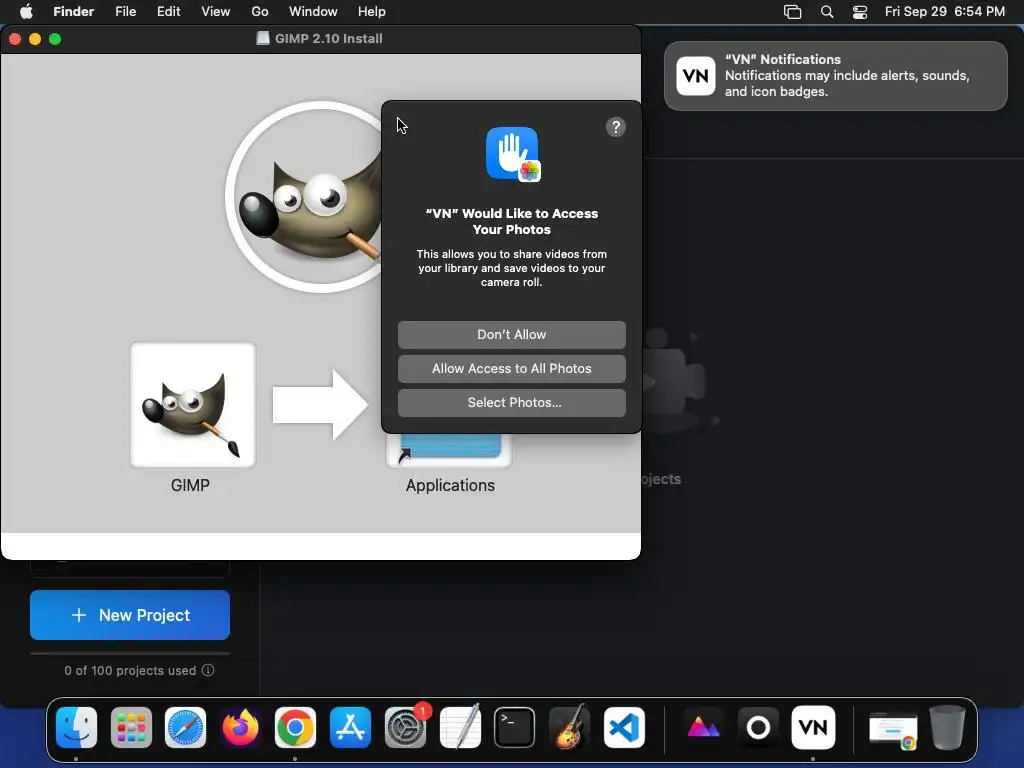The width and height of the screenshot is (1024, 768).
Task: Open the Apple menu
Action: click(26, 11)
